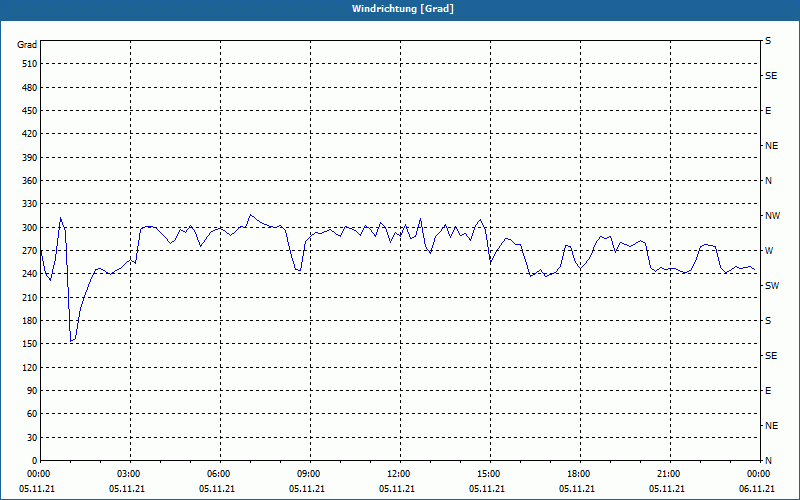This screenshot has width=800, height=500.
Task: Click the 05.11.21 date under 12:00
Action: 397,489
